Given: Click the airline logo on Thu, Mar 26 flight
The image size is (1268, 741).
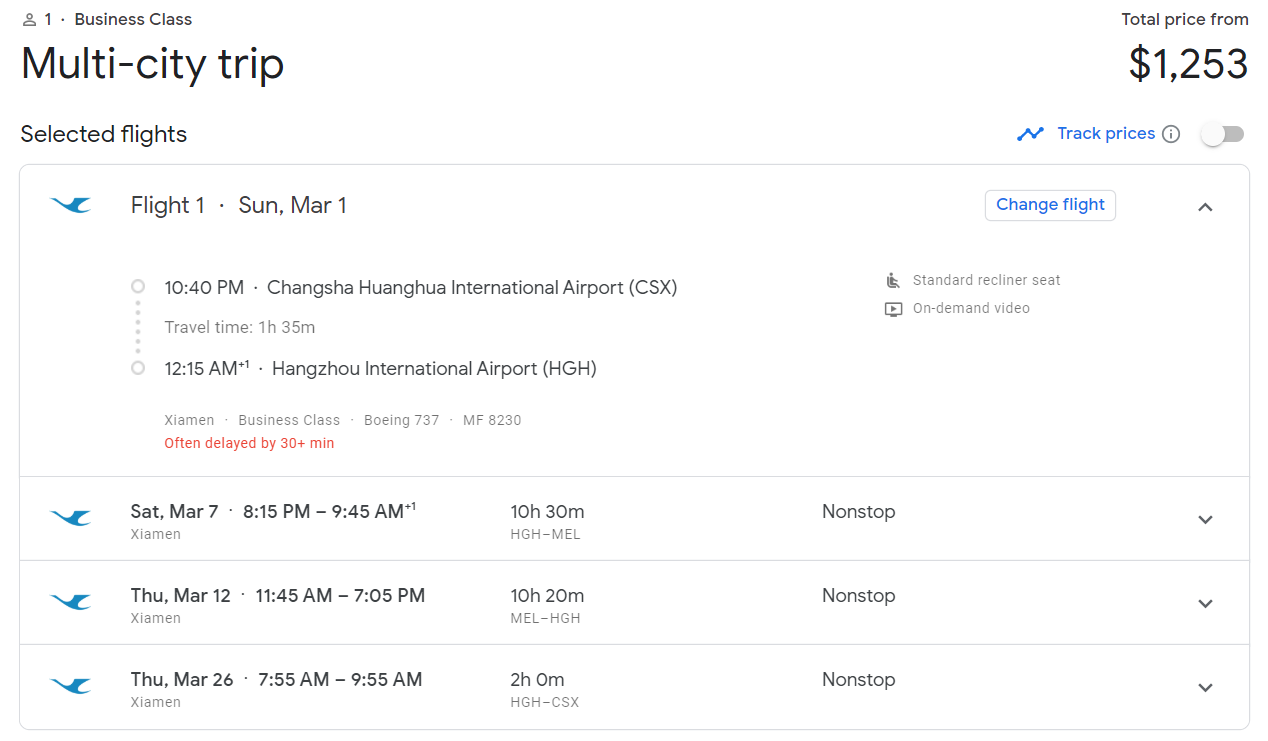Looking at the screenshot, I should click(x=71, y=686).
